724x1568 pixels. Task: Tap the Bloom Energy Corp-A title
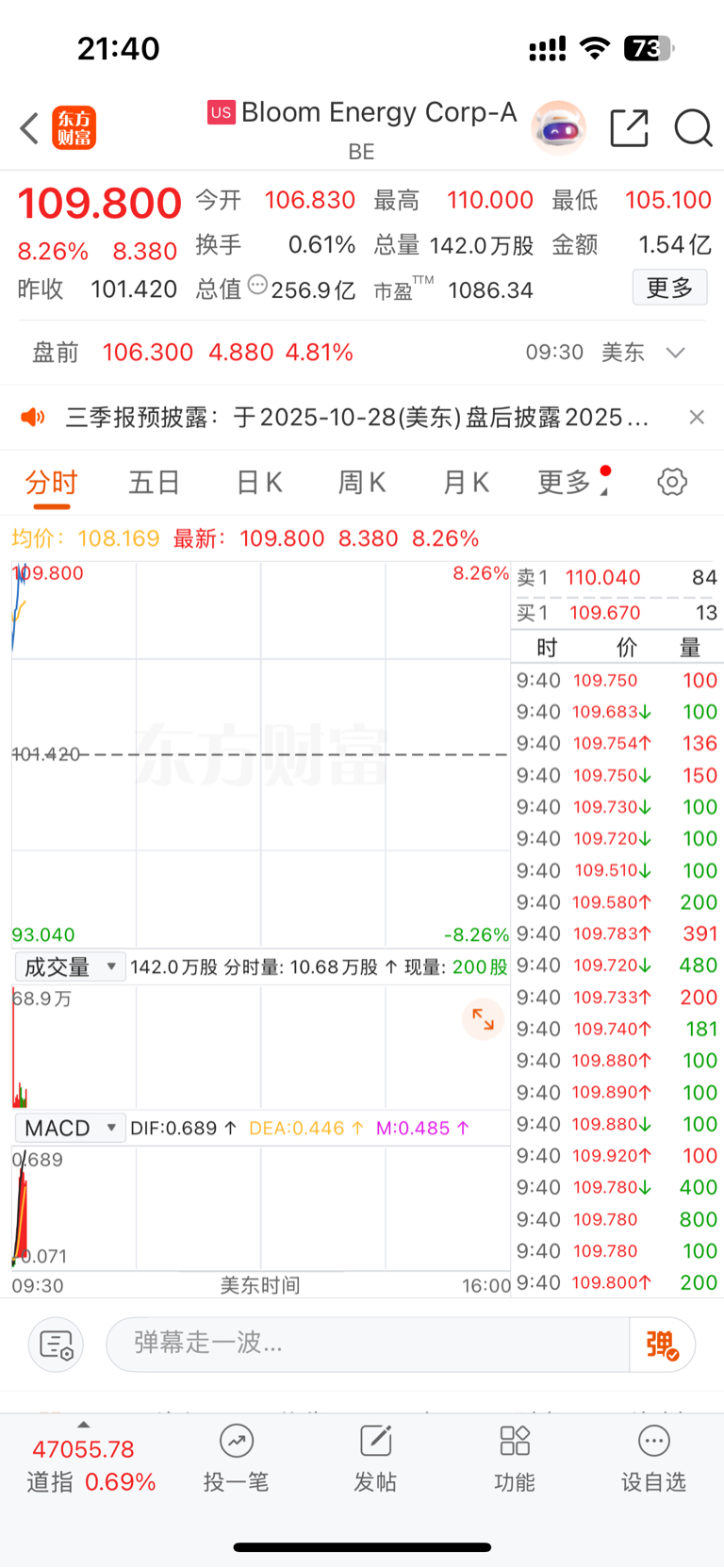click(x=379, y=112)
